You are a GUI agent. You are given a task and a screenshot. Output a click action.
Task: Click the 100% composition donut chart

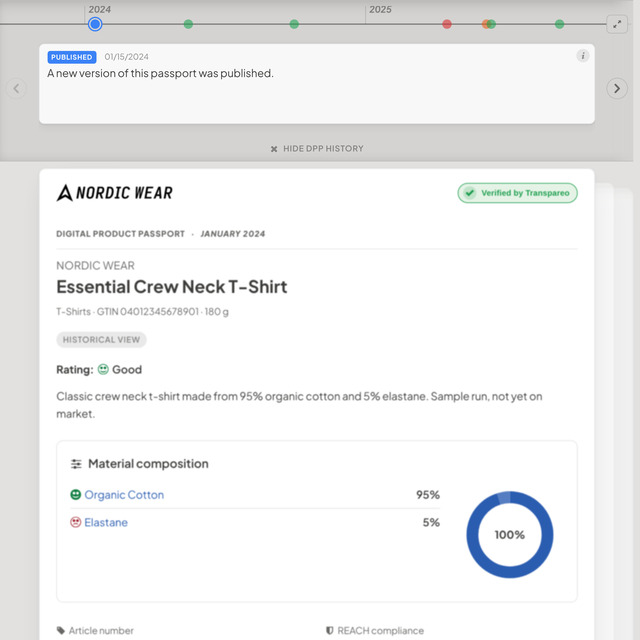pos(510,534)
